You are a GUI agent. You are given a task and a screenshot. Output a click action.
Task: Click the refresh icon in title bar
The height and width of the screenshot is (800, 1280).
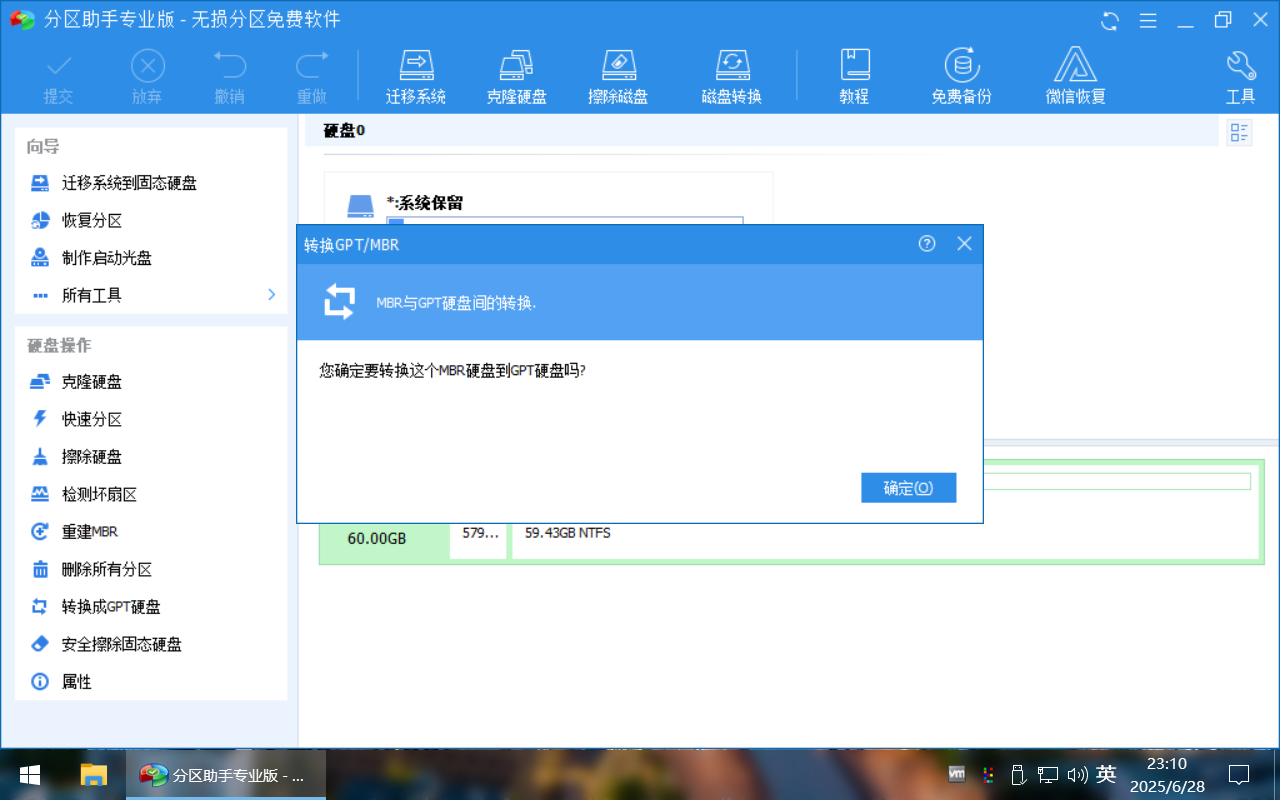[1110, 20]
